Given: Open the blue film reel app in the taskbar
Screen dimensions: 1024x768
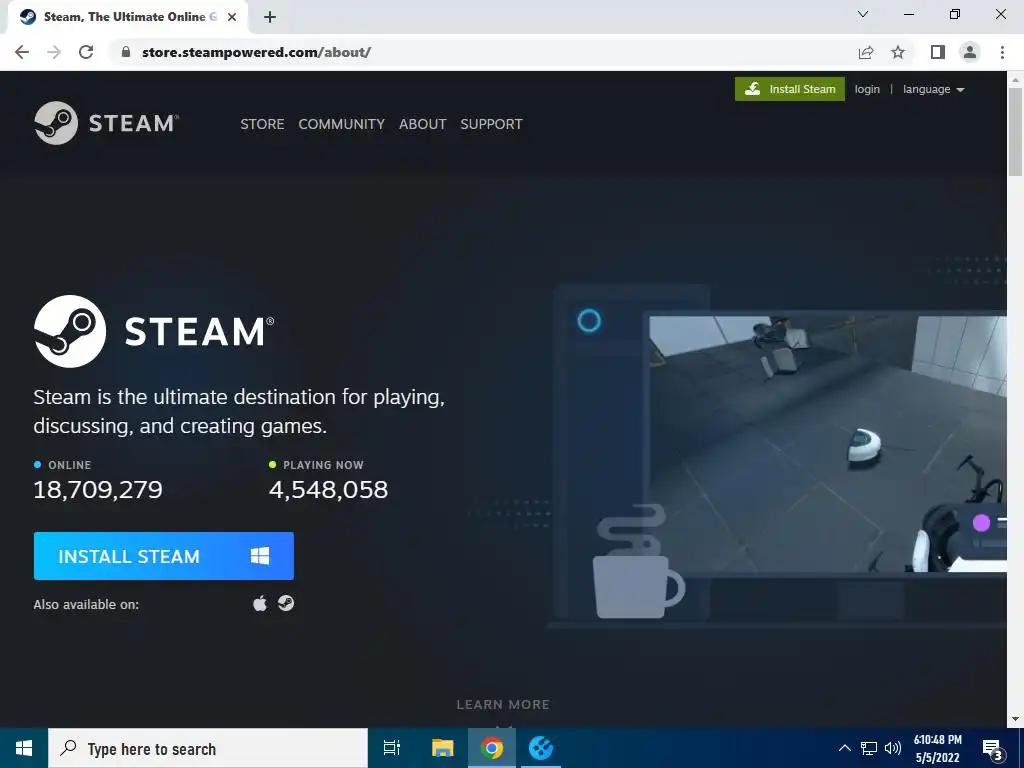Looking at the screenshot, I should (541, 748).
